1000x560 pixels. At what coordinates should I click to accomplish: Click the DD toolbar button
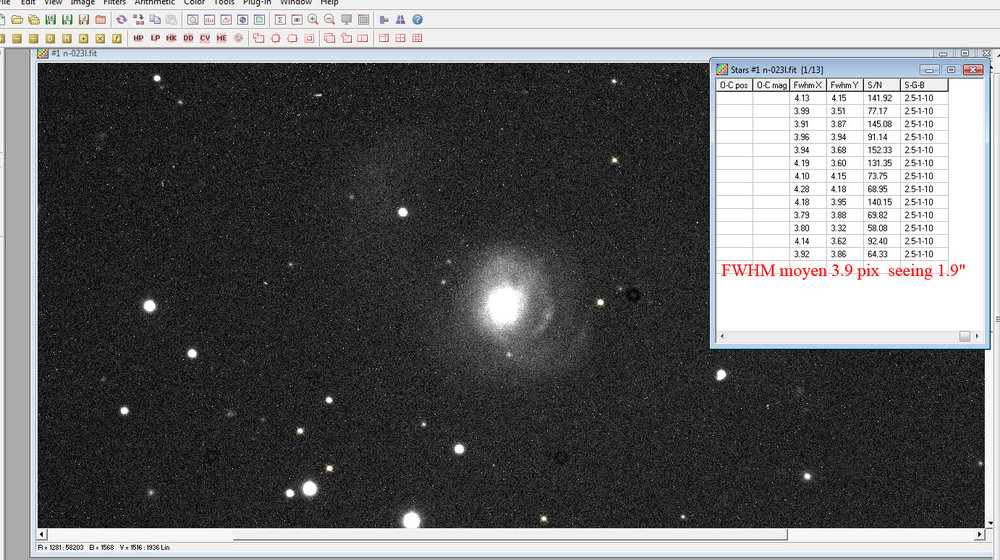pyautogui.click(x=188, y=38)
